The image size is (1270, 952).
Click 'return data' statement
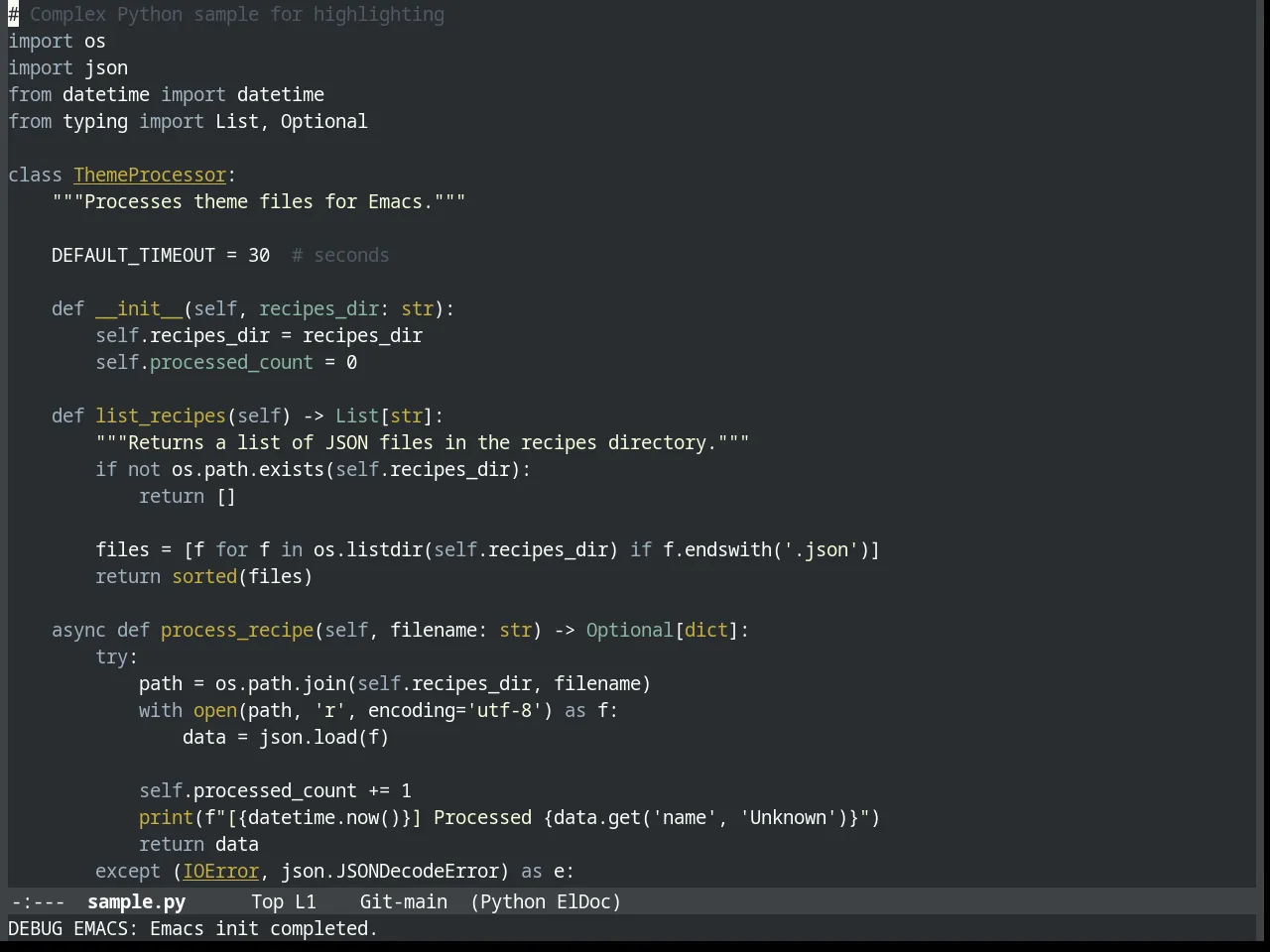[198, 844]
